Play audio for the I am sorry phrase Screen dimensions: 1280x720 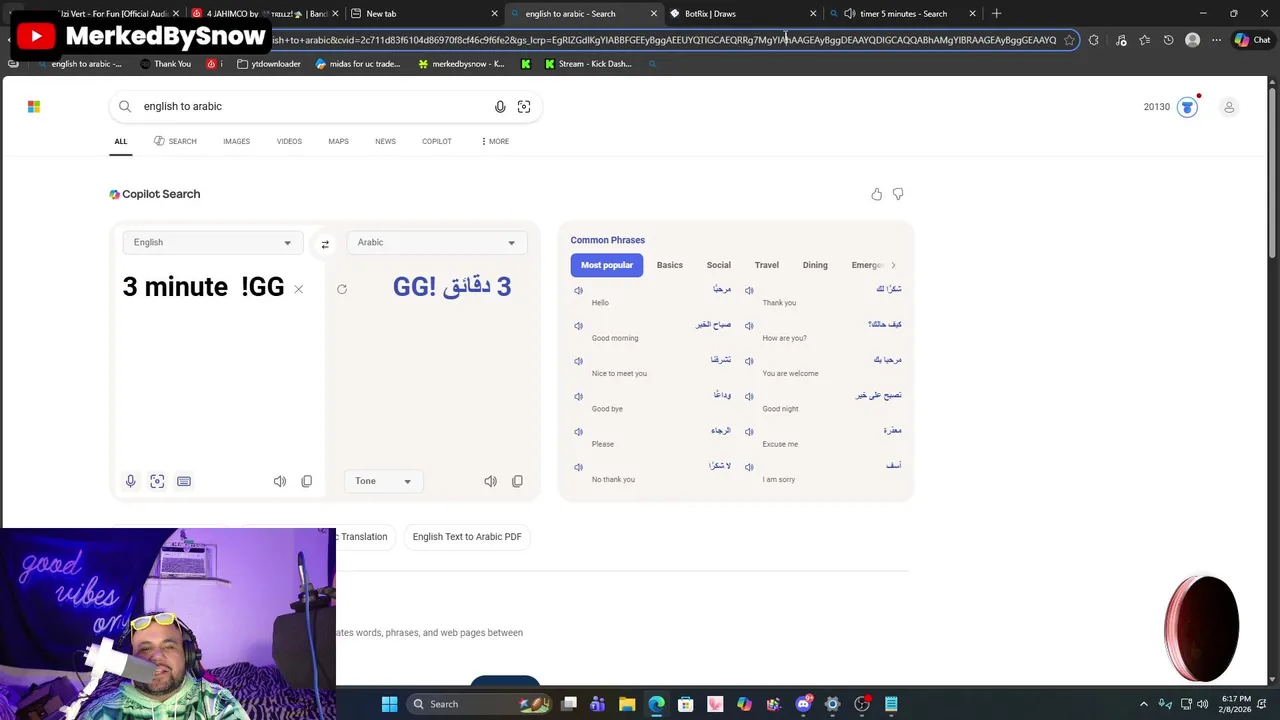coord(749,467)
